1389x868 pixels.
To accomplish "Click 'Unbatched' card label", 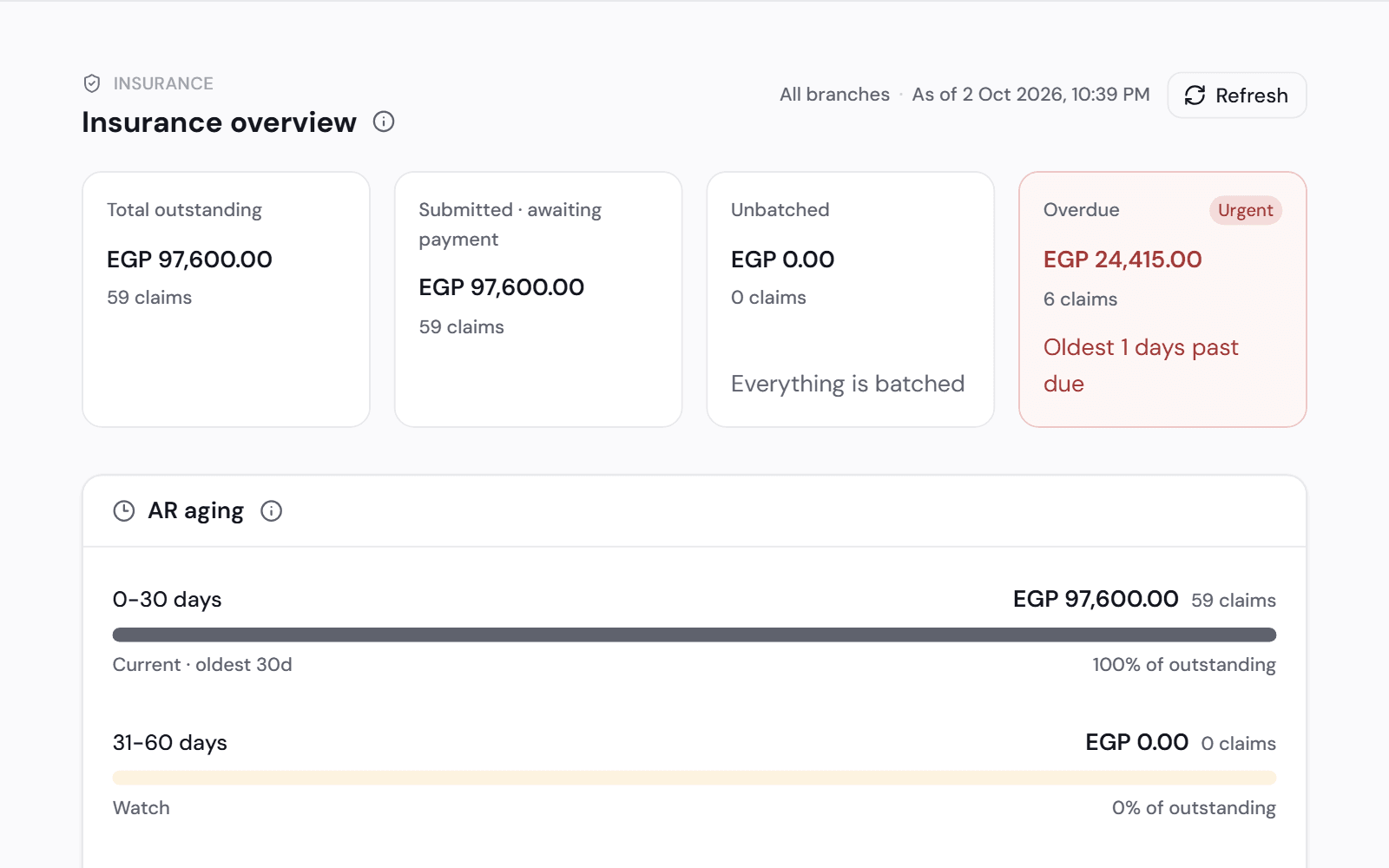I will [780, 210].
